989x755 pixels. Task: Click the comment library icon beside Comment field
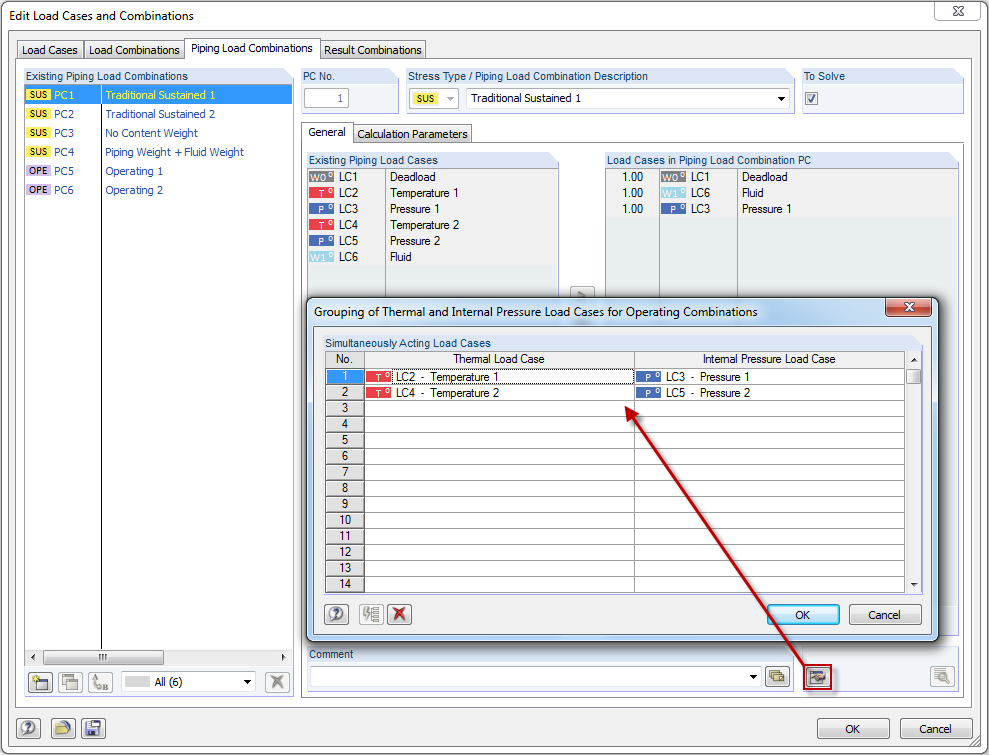click(777, 677)
